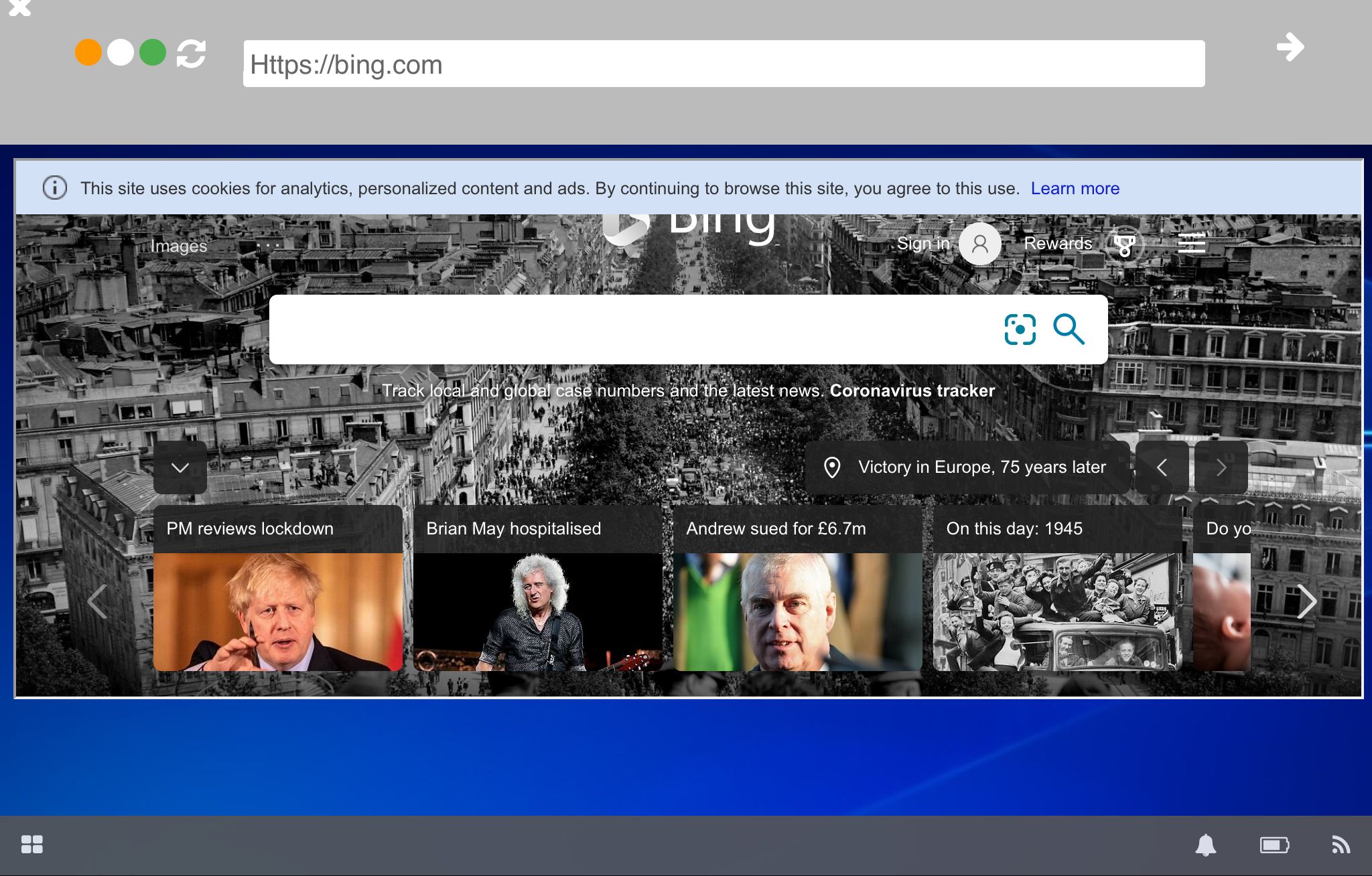Click the Rewards trophy icon
The image size is (1372, 876).
pyautogui.click(x=1125, y=244)
